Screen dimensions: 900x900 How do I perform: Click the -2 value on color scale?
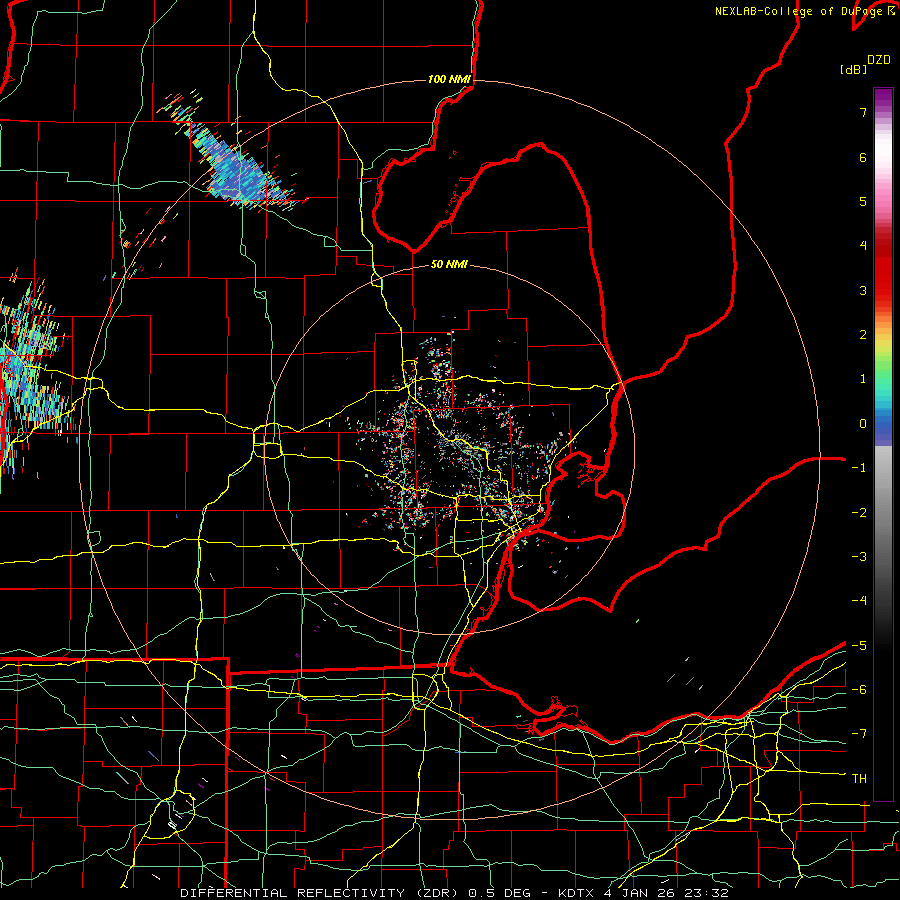[859, 513]
